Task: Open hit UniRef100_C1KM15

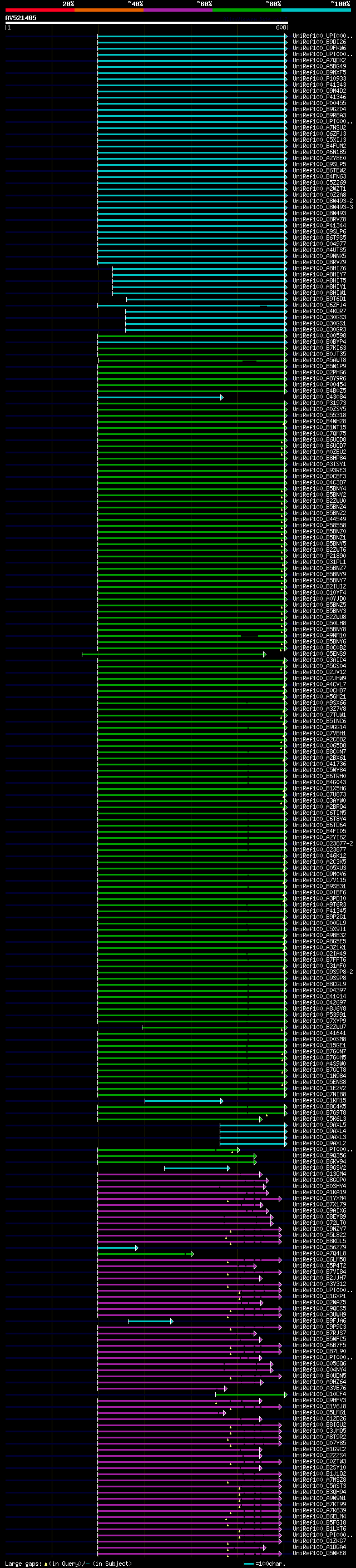Action: (319, 1101)
